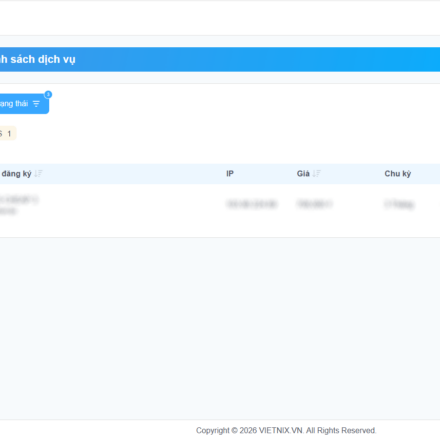Open the 'ạng thái' status filter button
The height and width of the screenshot is (440, 440).
coord(24,104)
